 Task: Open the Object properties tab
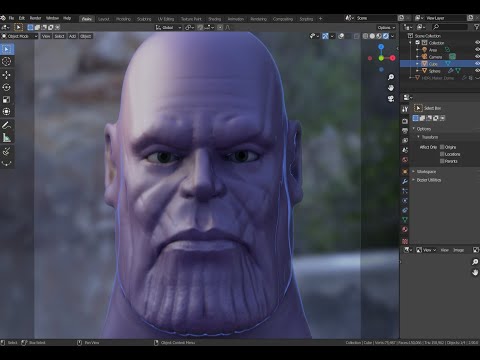click(405, 171)
